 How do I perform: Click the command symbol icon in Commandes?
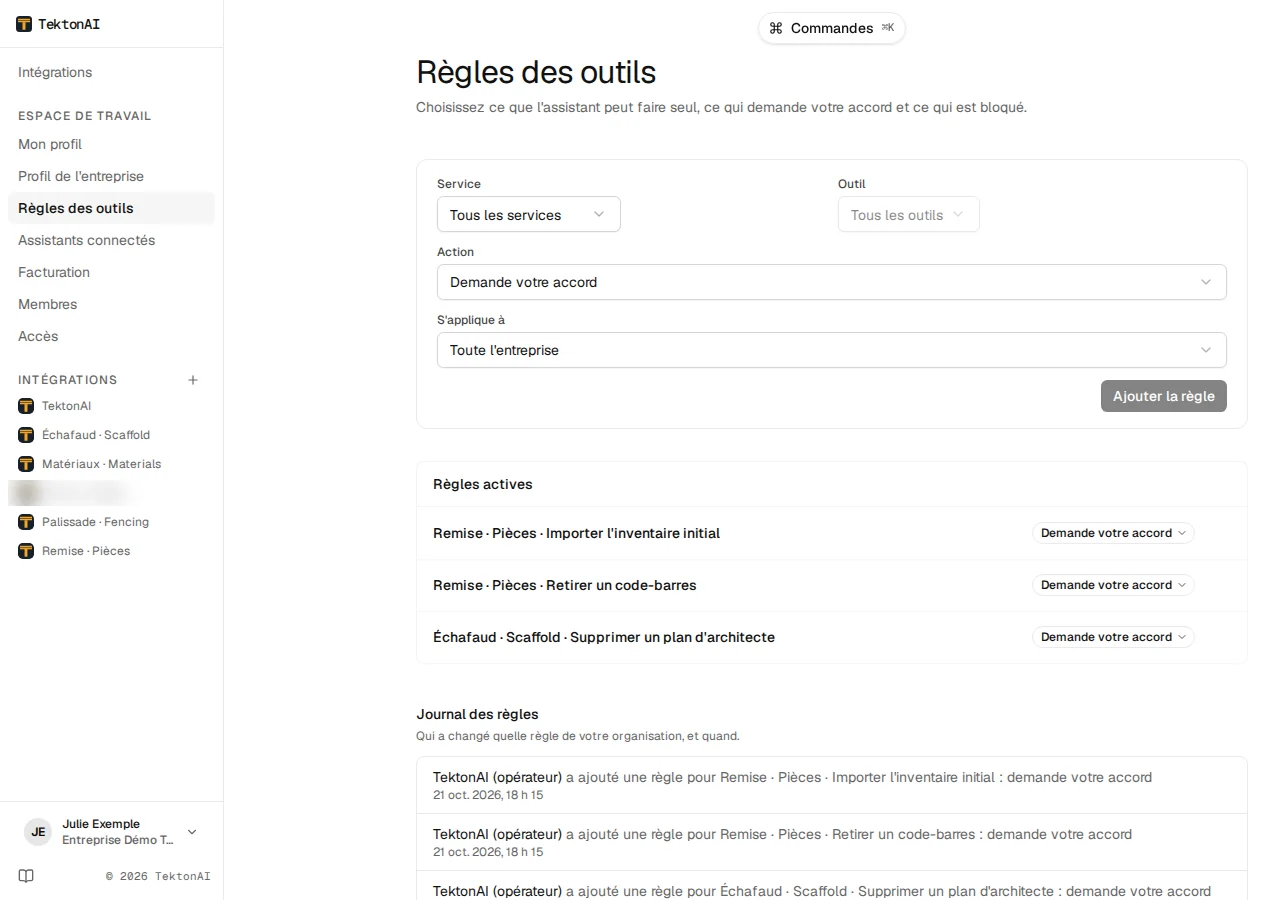776,28
